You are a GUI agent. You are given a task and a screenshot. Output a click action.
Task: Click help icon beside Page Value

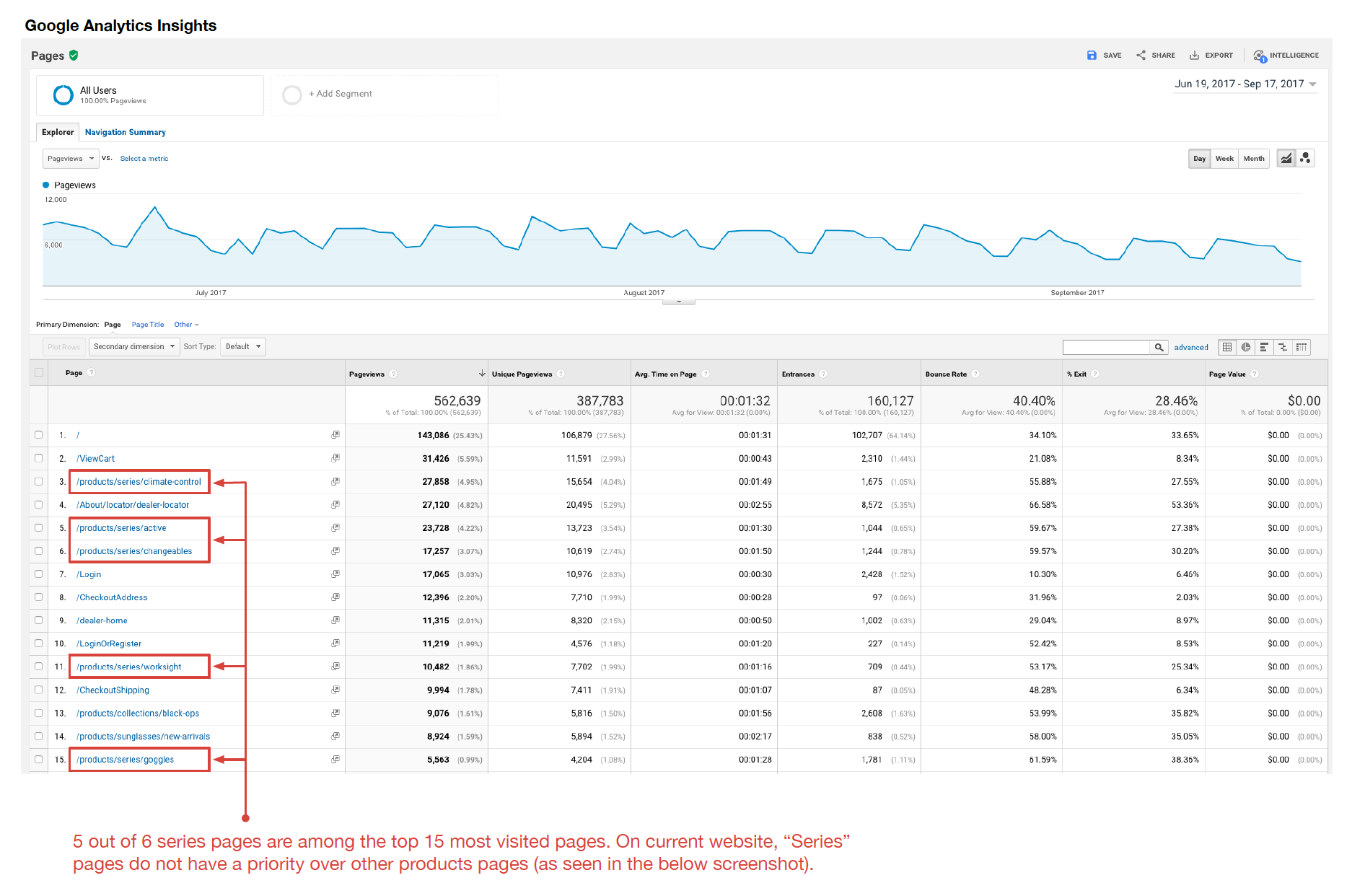[x=1255, y=374]
